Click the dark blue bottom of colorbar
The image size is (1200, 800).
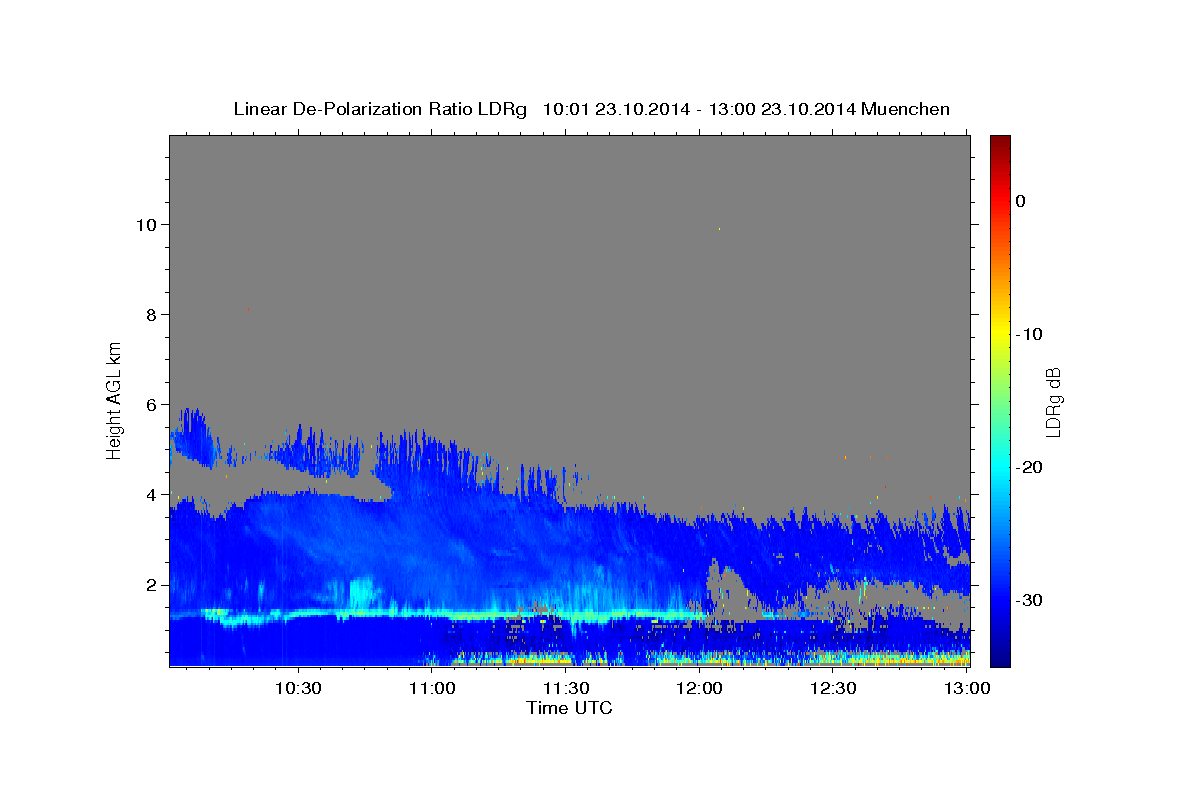[1000, 655]
